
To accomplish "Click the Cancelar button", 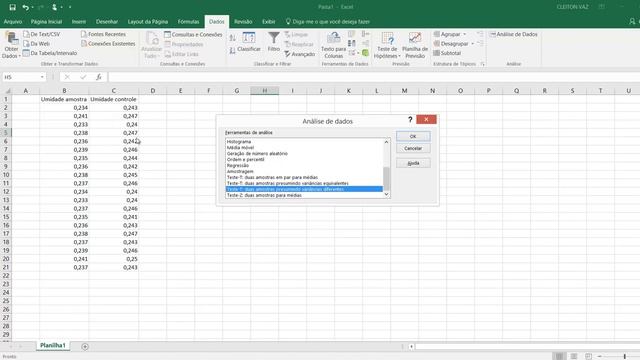I will click(x=413, y=149).
